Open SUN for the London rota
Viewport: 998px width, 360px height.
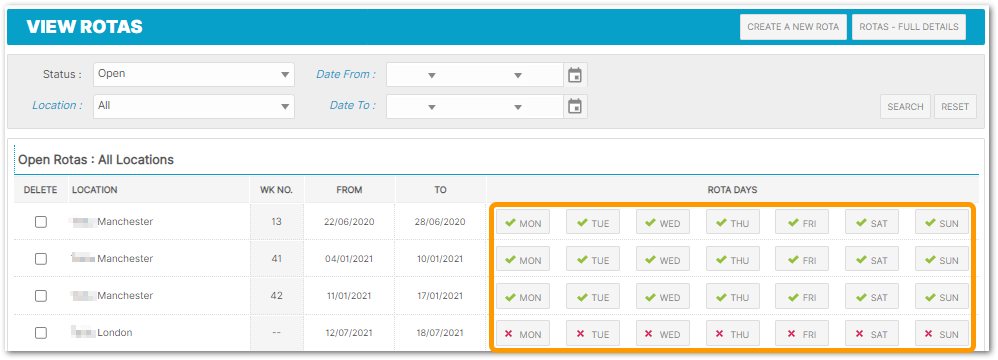click(942, 333)
